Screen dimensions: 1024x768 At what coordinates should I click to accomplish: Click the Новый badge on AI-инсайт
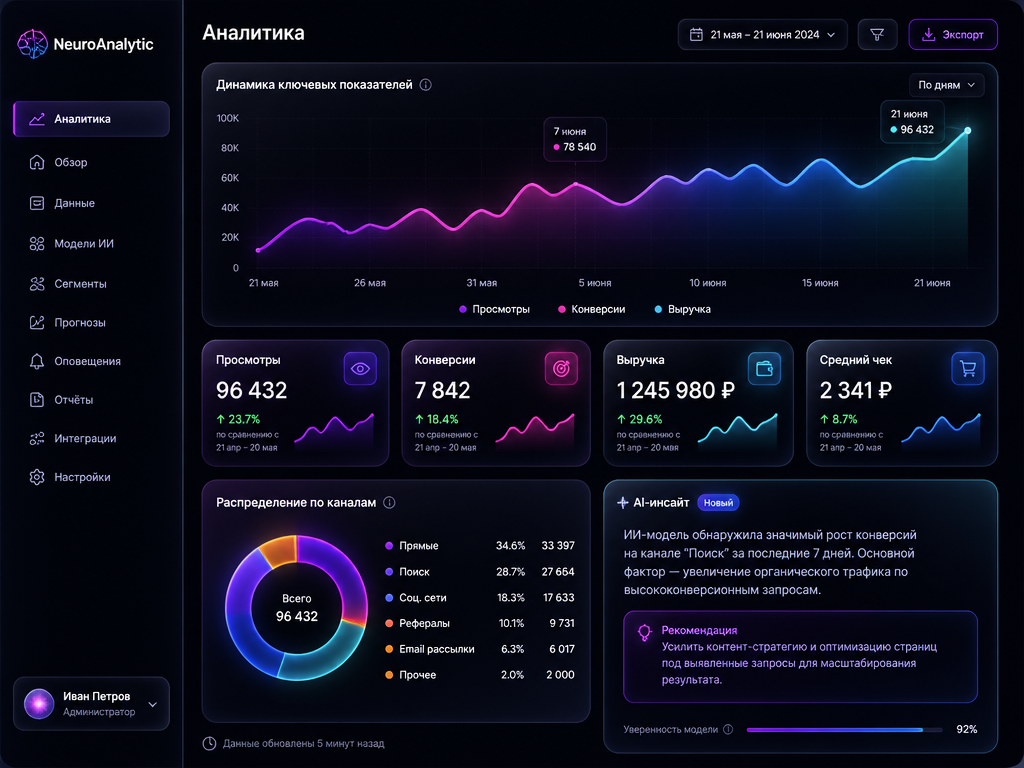click(x=718, y=503)
